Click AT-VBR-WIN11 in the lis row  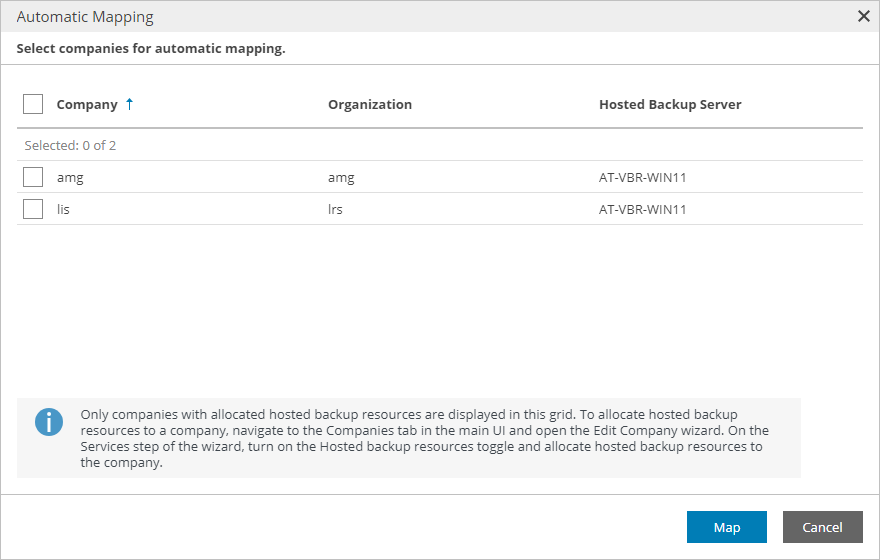(643, 209)
